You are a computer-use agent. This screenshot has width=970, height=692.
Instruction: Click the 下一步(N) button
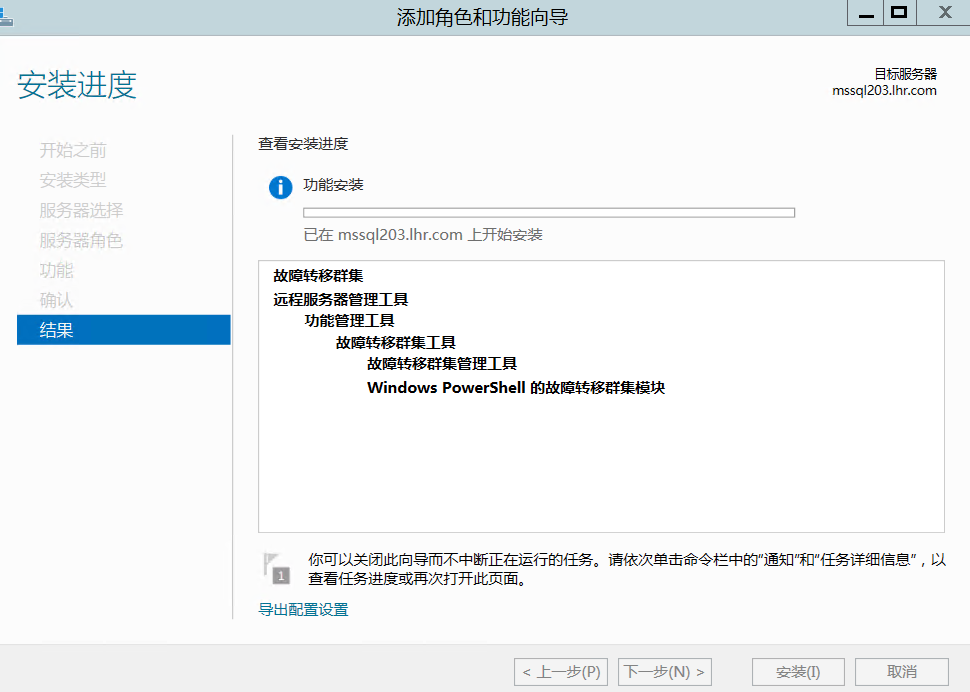tap(665, 672)
